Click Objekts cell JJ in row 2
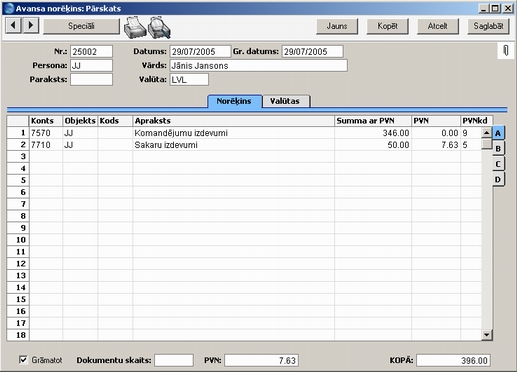This screenshot has height=372, width=517. point(80,145)
